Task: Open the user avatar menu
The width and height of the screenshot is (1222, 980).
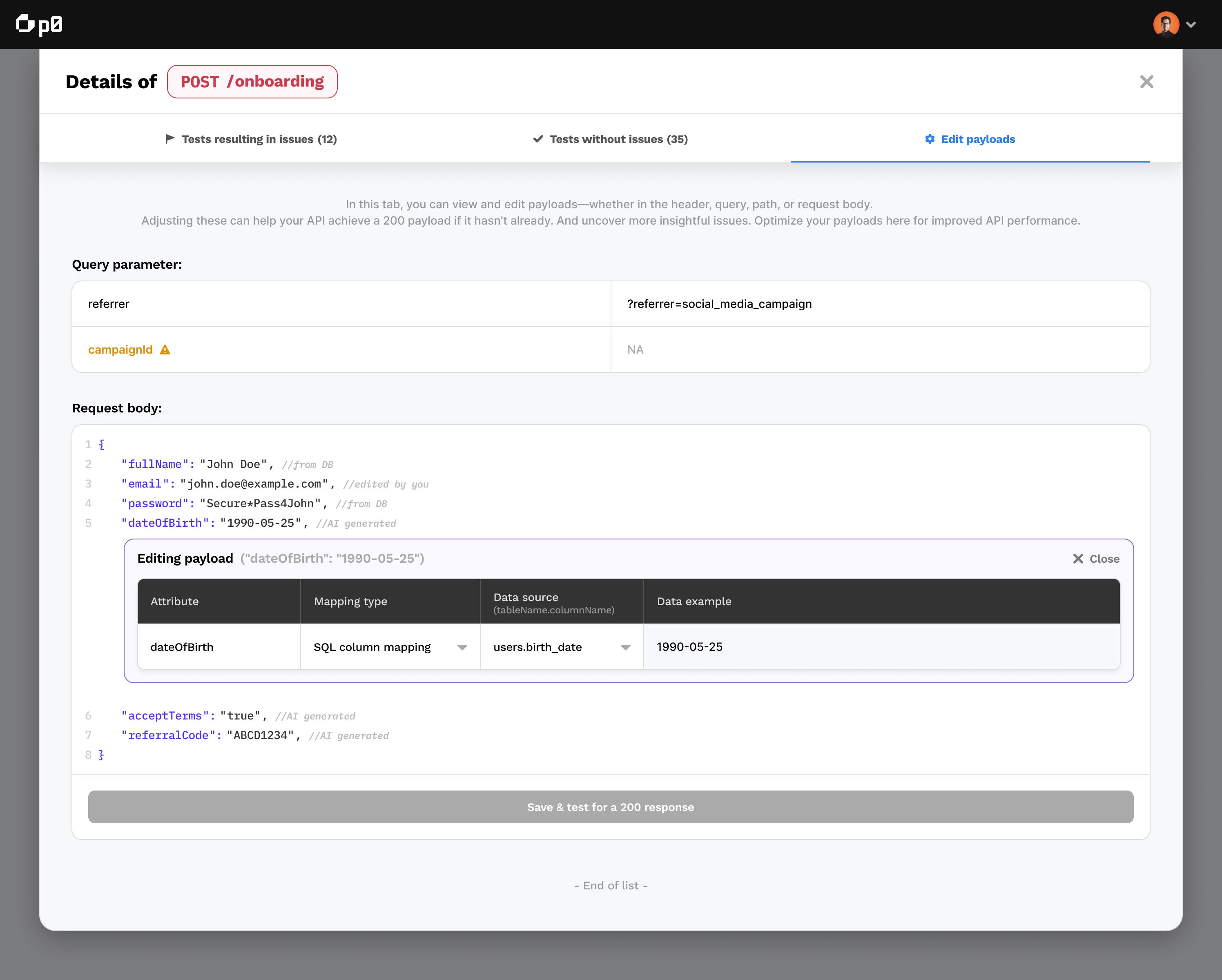Action: (x=1166, y=24)
